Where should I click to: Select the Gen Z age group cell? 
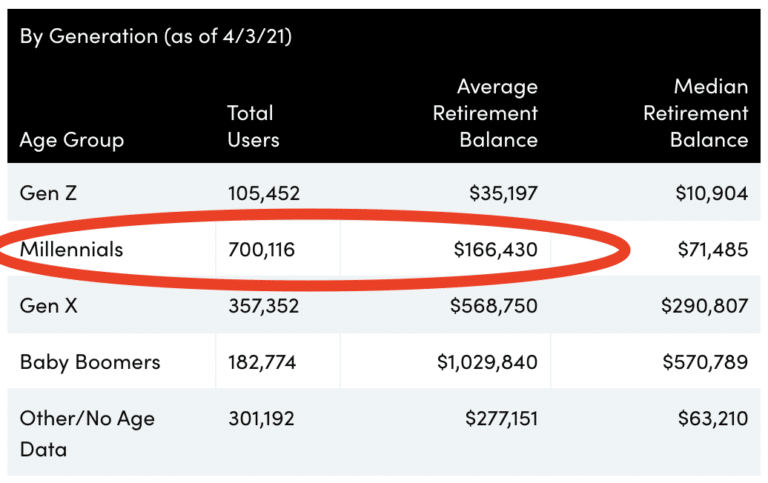49,193
